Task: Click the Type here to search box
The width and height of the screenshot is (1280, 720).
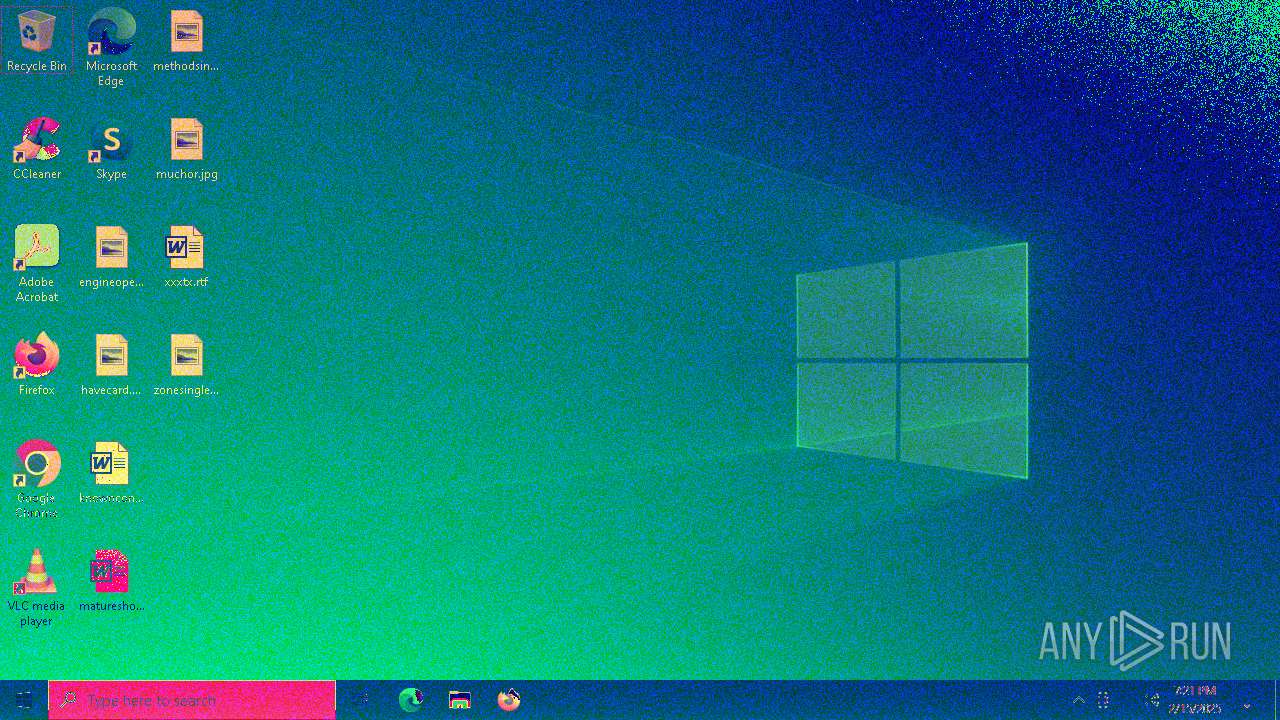Action: (x=192, y=700)
